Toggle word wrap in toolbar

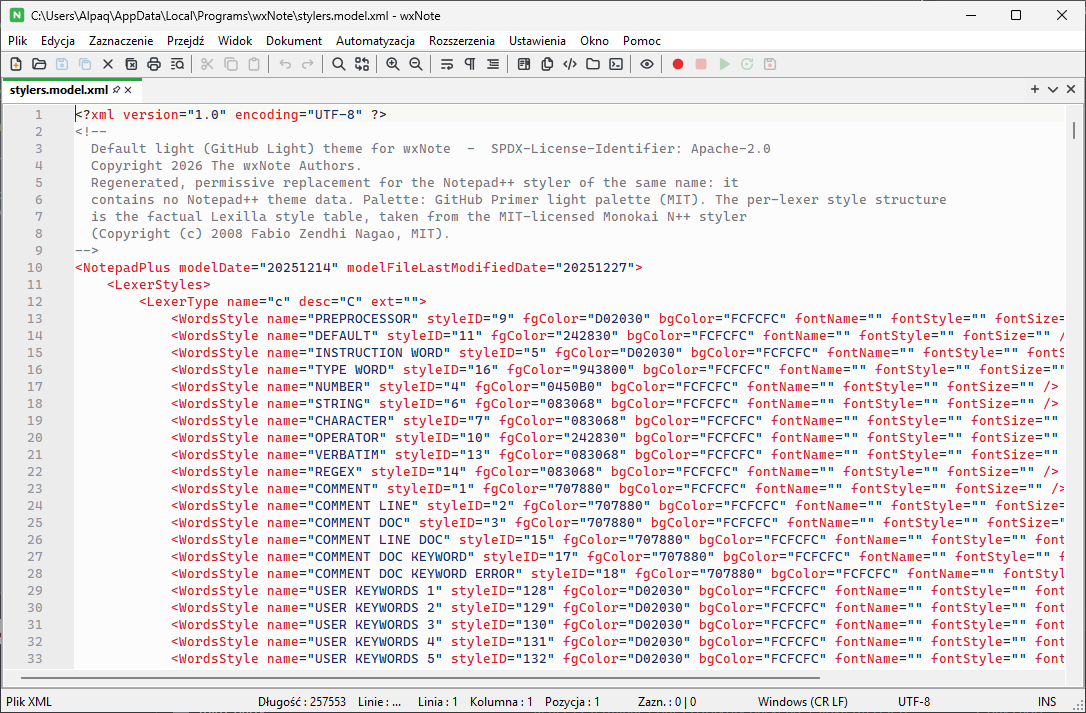(447, 64)
